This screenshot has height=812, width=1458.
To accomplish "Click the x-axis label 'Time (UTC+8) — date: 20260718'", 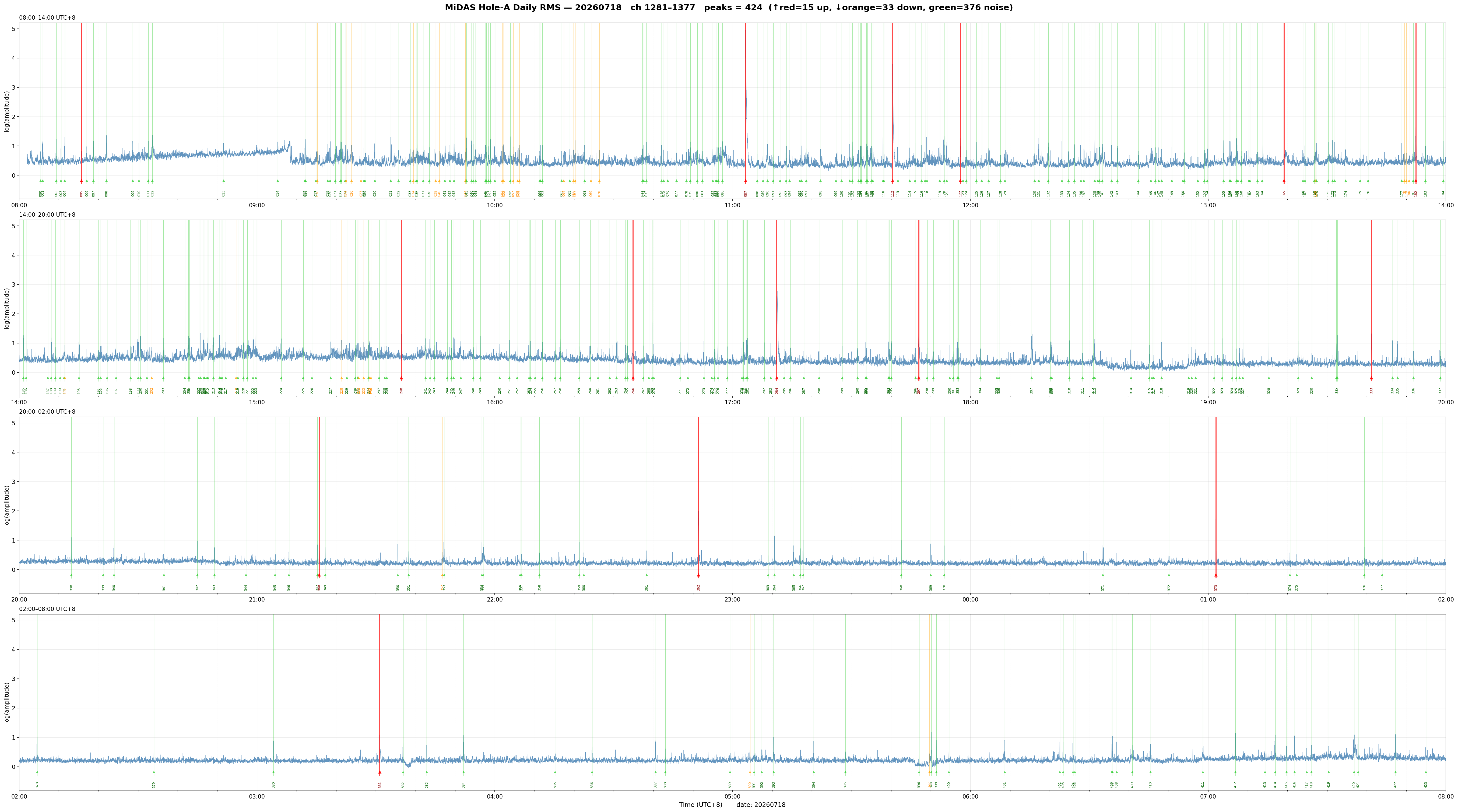I will tap(732, 805).
